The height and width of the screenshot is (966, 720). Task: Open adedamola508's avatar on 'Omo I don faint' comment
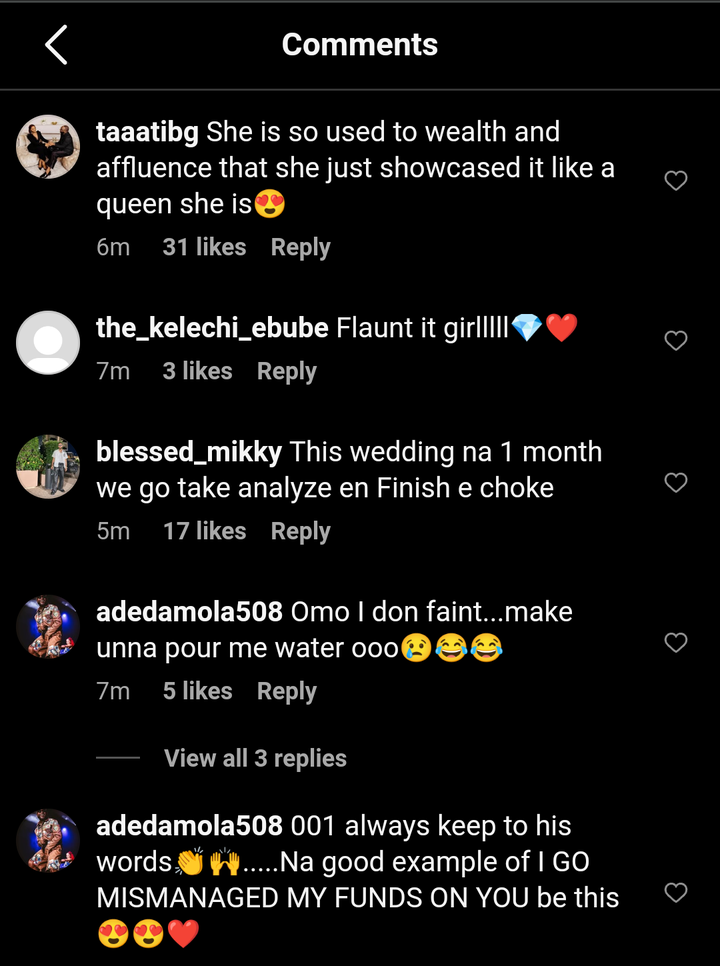(48, 627)
